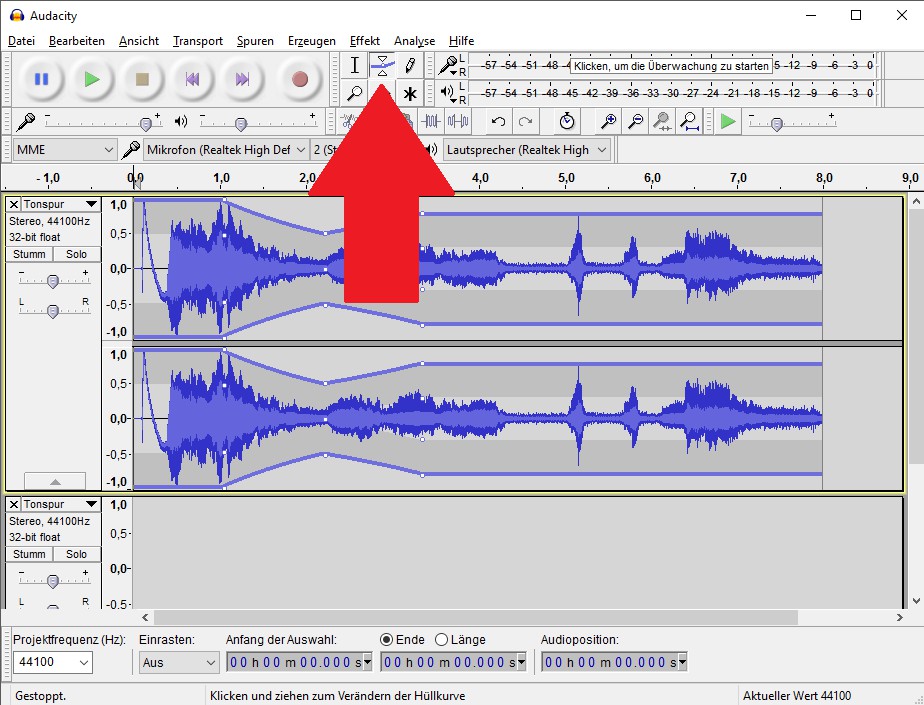Click the Undo arrow icon
This screenshot has height=705, width=924.
click(497, 122)
